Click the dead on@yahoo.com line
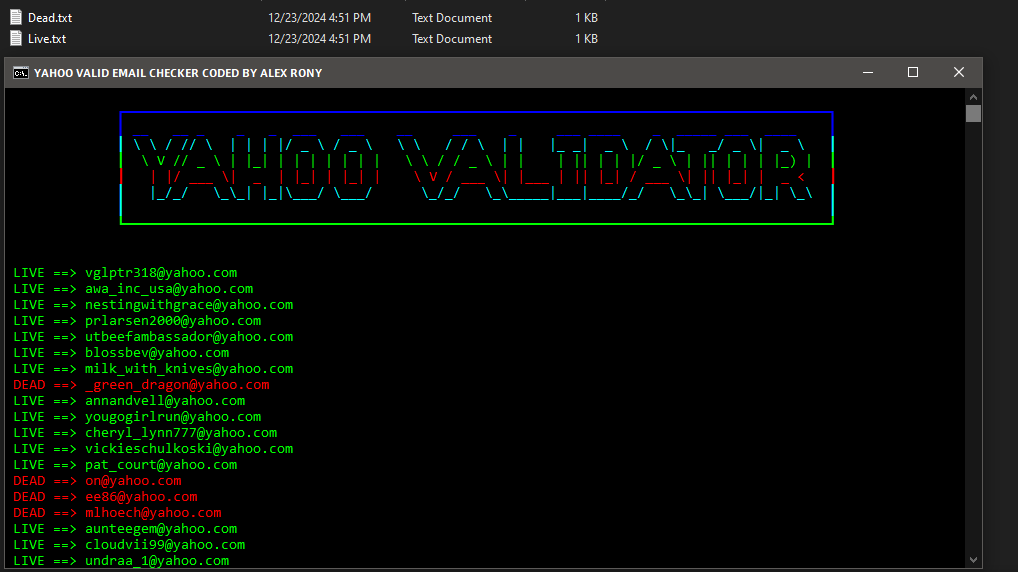This screenshot has width=1018, height=572. click(x=97, y=480)
